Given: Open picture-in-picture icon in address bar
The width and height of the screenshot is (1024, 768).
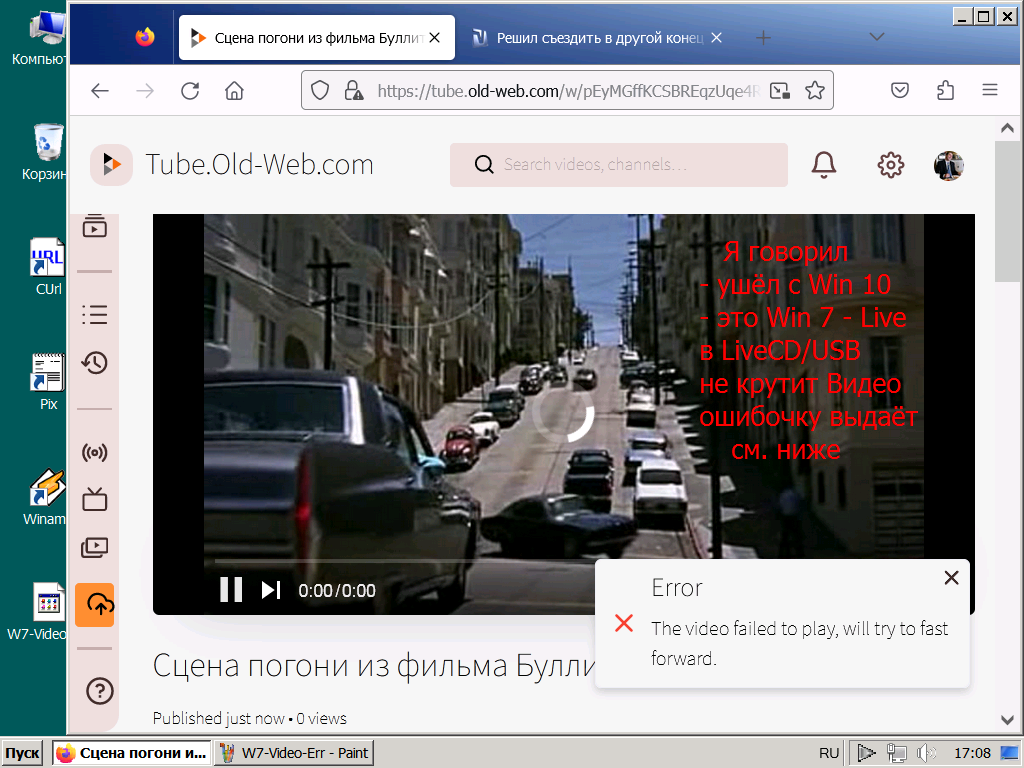Looking at the screenshot, I should (x=780, y=91).
